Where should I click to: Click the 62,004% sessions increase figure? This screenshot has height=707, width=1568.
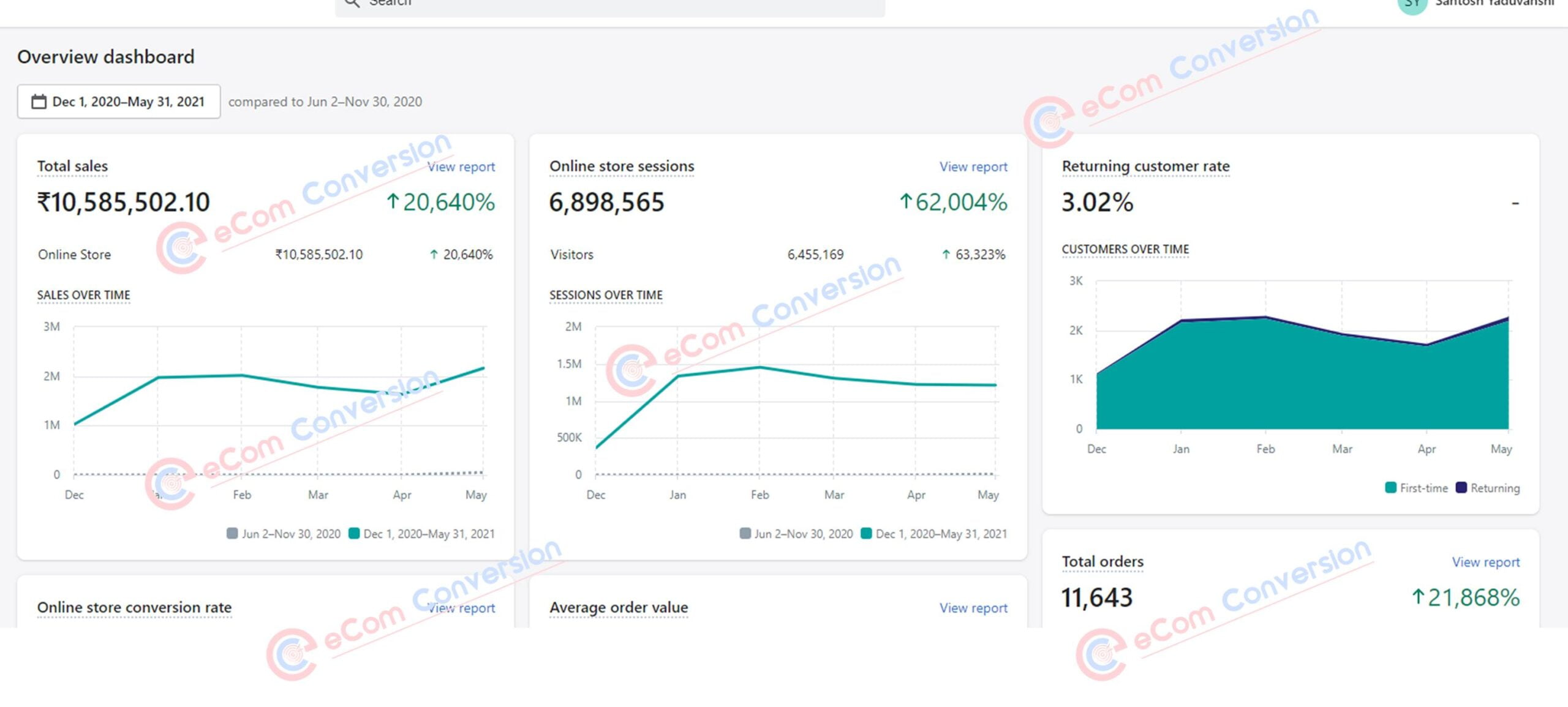[x=953, y=202]
